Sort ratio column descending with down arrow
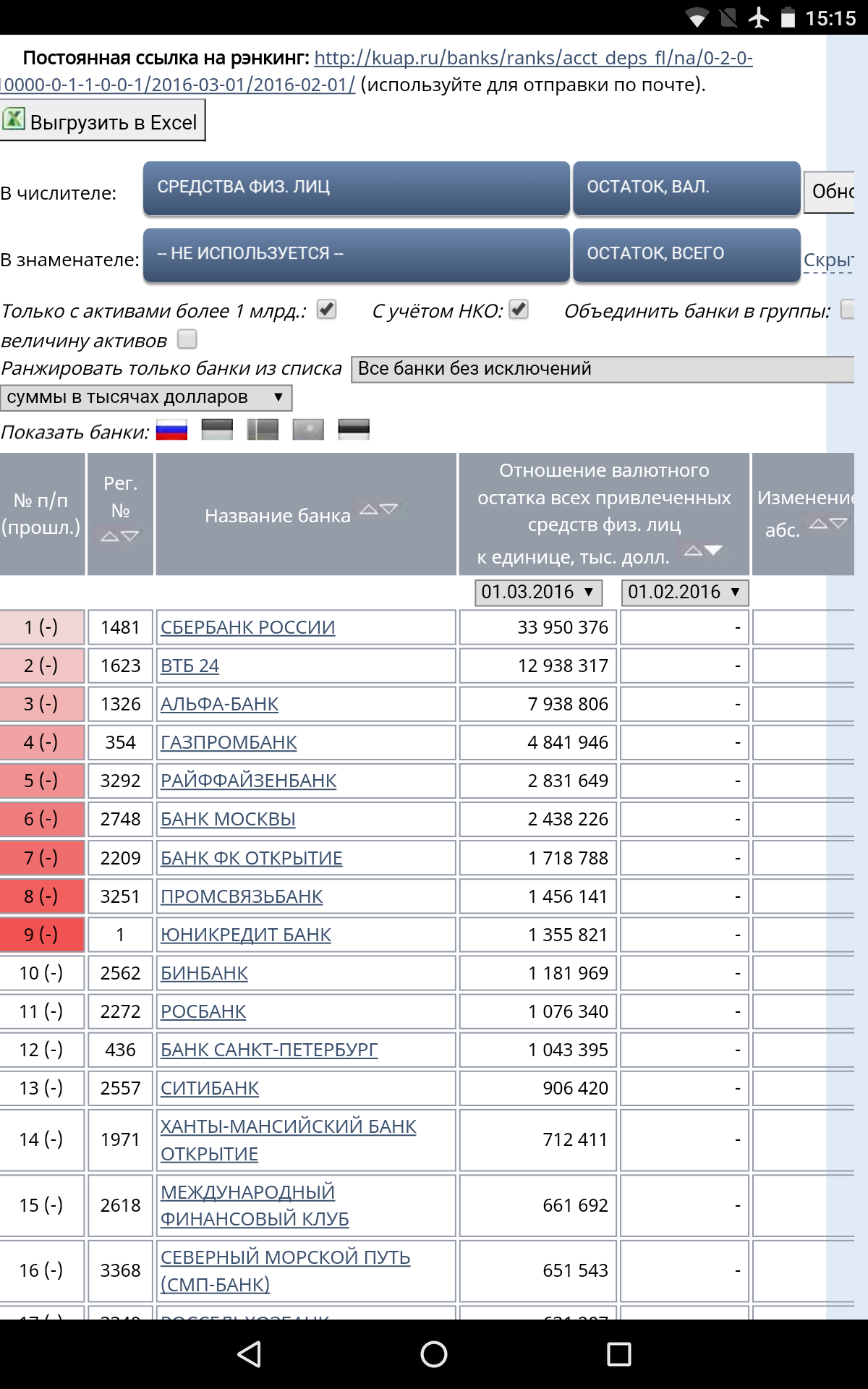The width and height of the screenshot is (868, 1389). (x=713, y=551)
